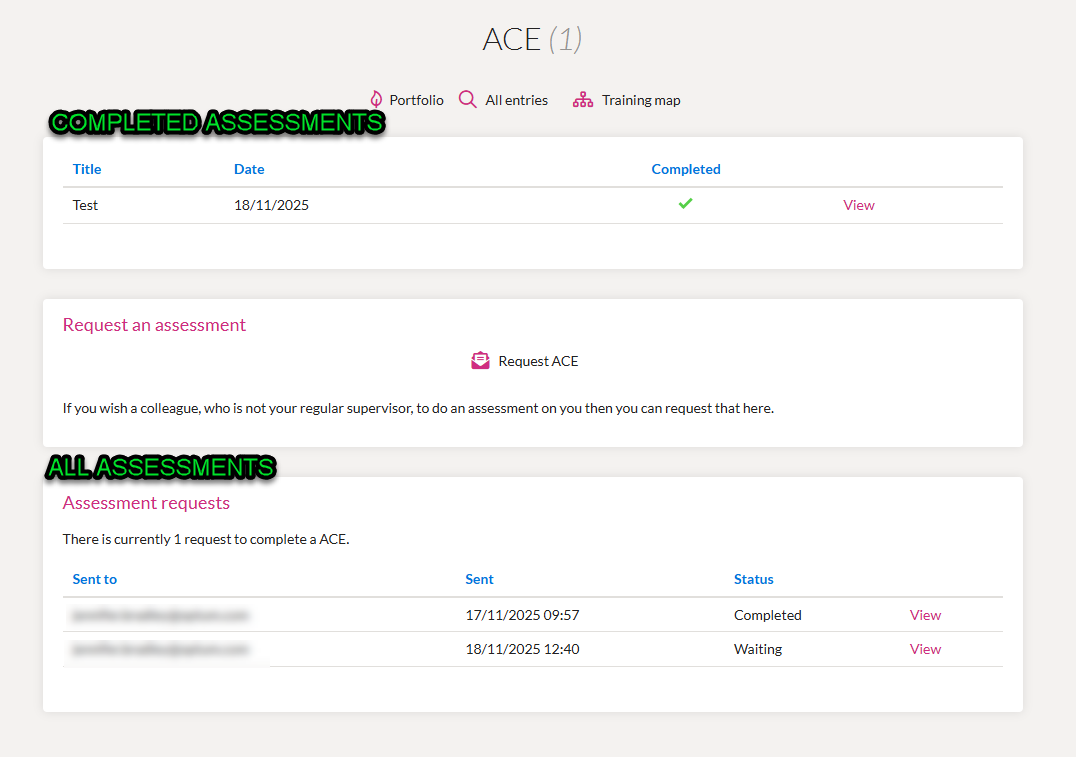Open the Portfolio link

pyautogui.click(x=416, y=100)
